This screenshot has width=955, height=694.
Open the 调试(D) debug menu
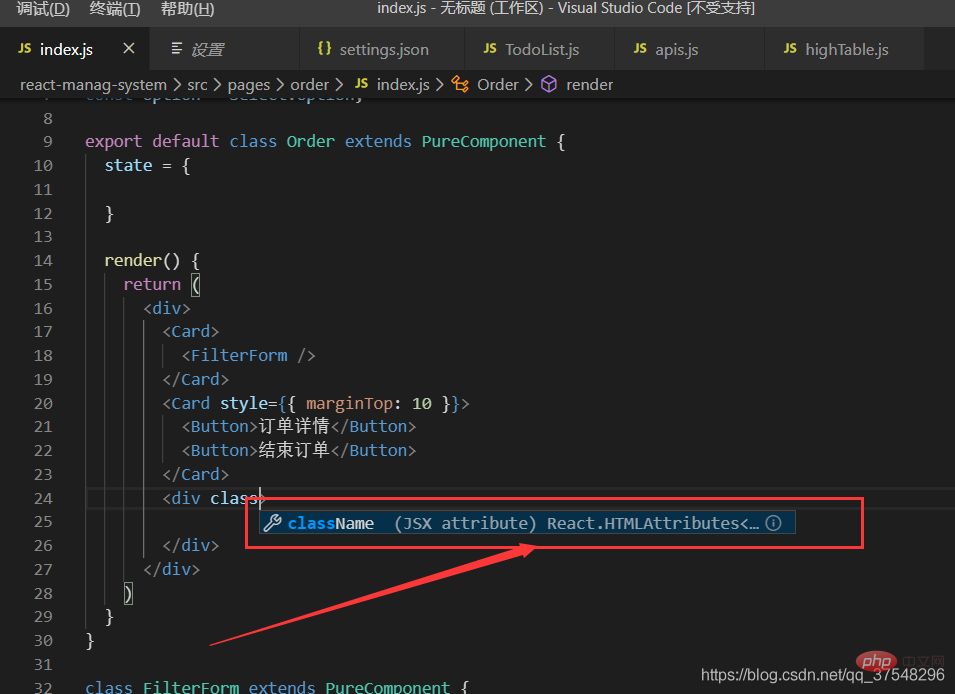pos(43,9)
